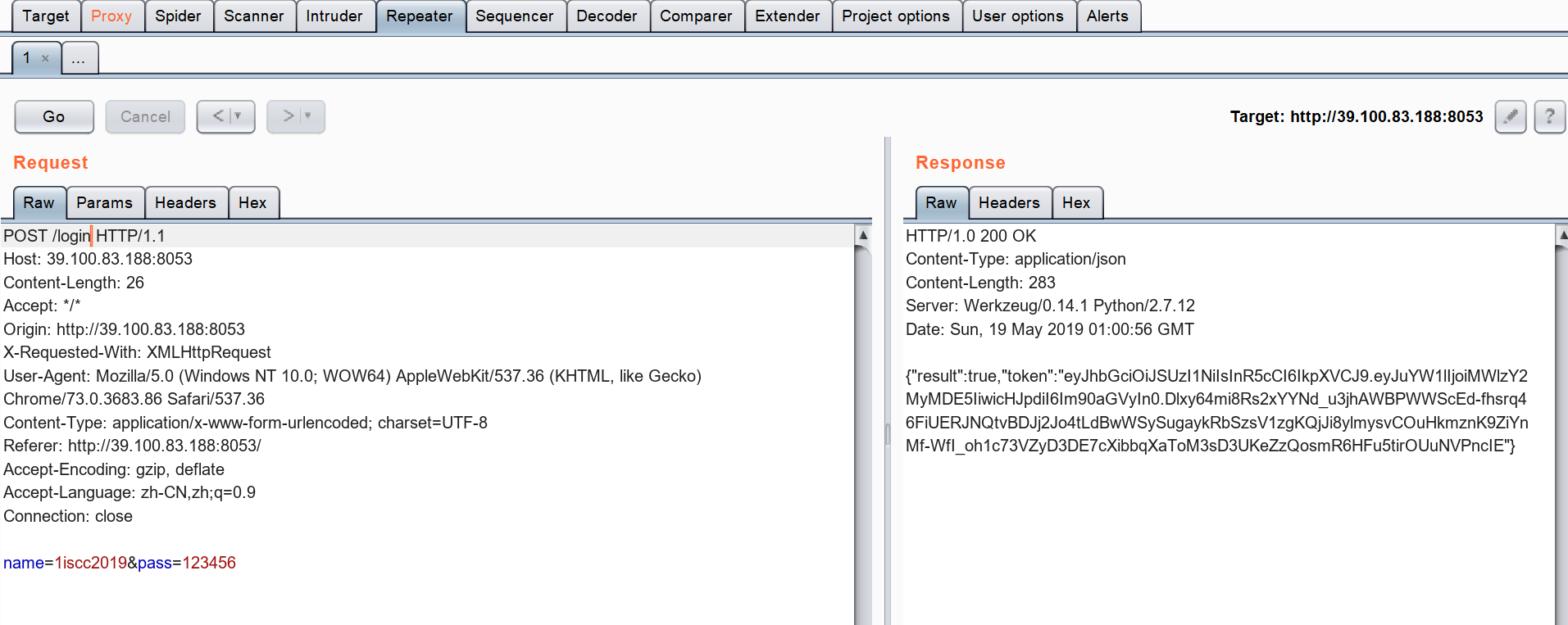The width and height of the screenshot is (1568, 625).
Task: Click the request pane scroll up arrow
Action: [863, 235]
